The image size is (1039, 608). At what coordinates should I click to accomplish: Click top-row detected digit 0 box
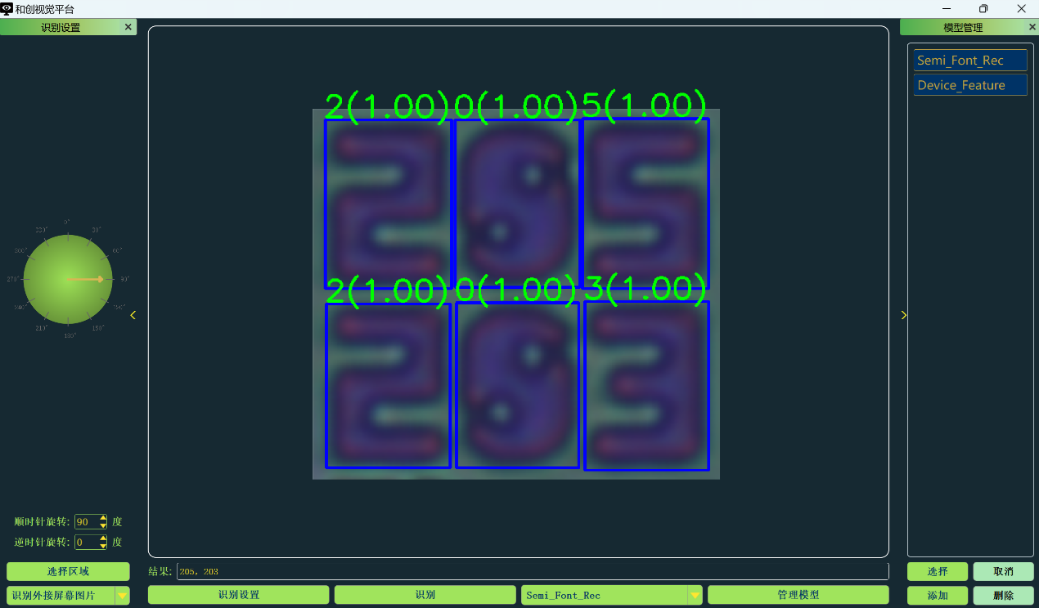click(517, 203)
